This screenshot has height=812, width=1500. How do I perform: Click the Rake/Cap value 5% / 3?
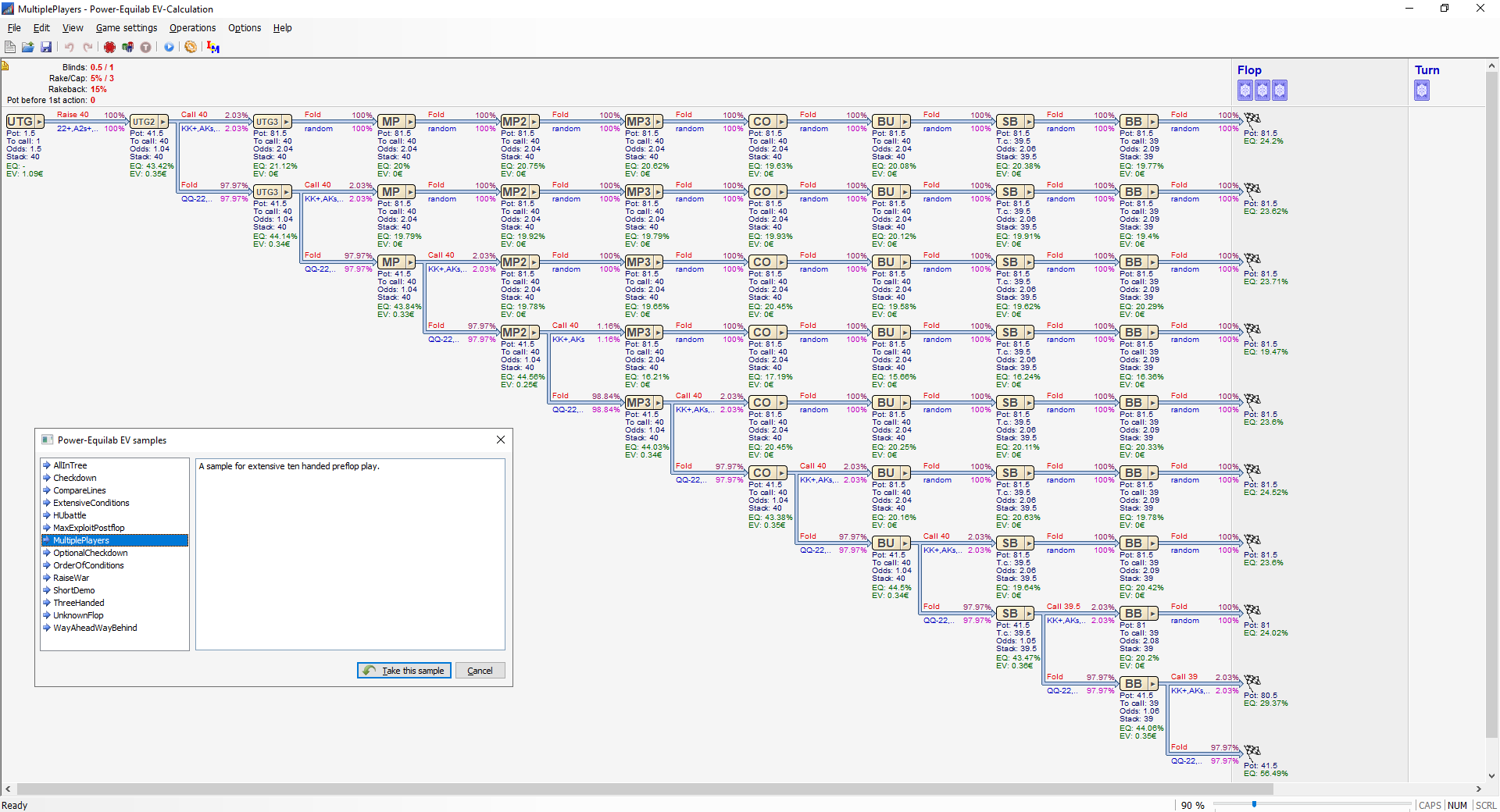[x=102, y=78]
